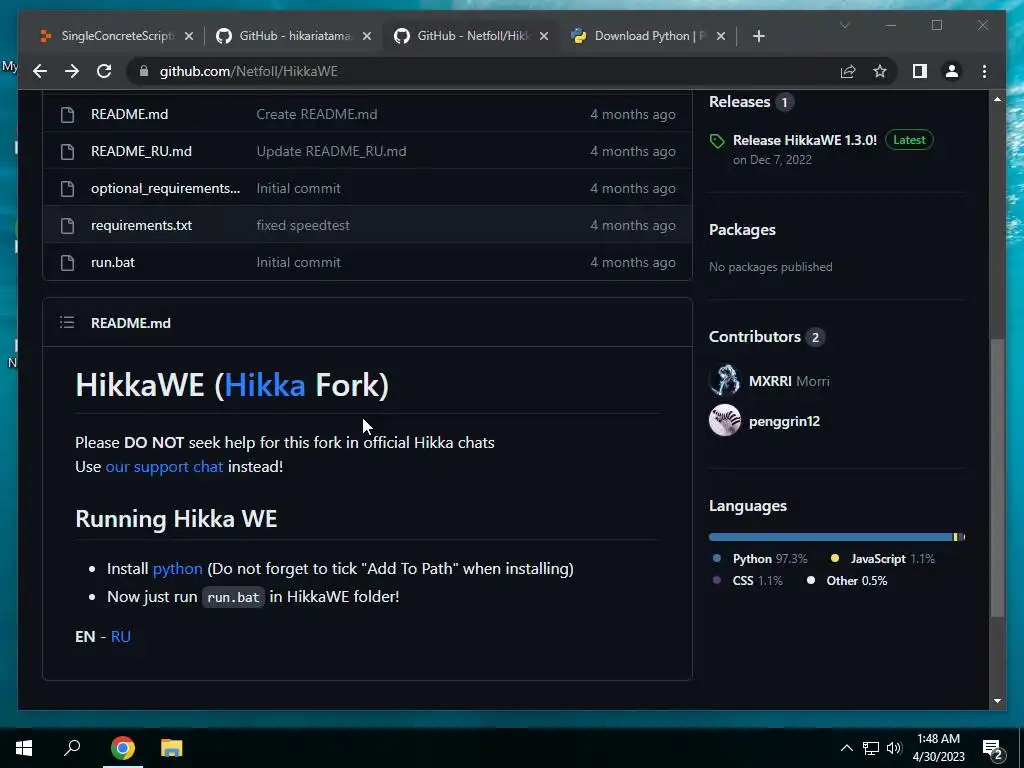Viewport: 1024px width, 768px height.
Task: Close the Download Python tab
Action: [x=720, y=36]
